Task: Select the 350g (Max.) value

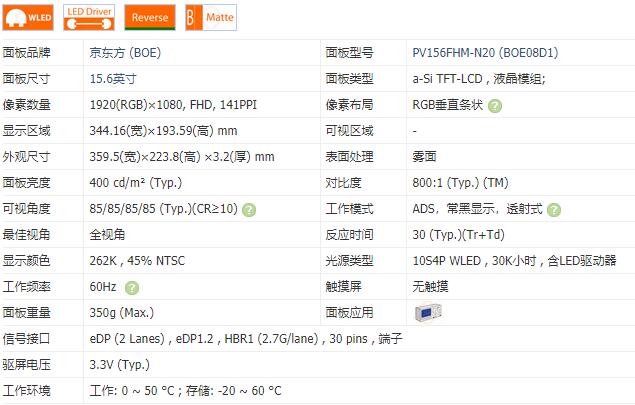Action: point(122,313)
